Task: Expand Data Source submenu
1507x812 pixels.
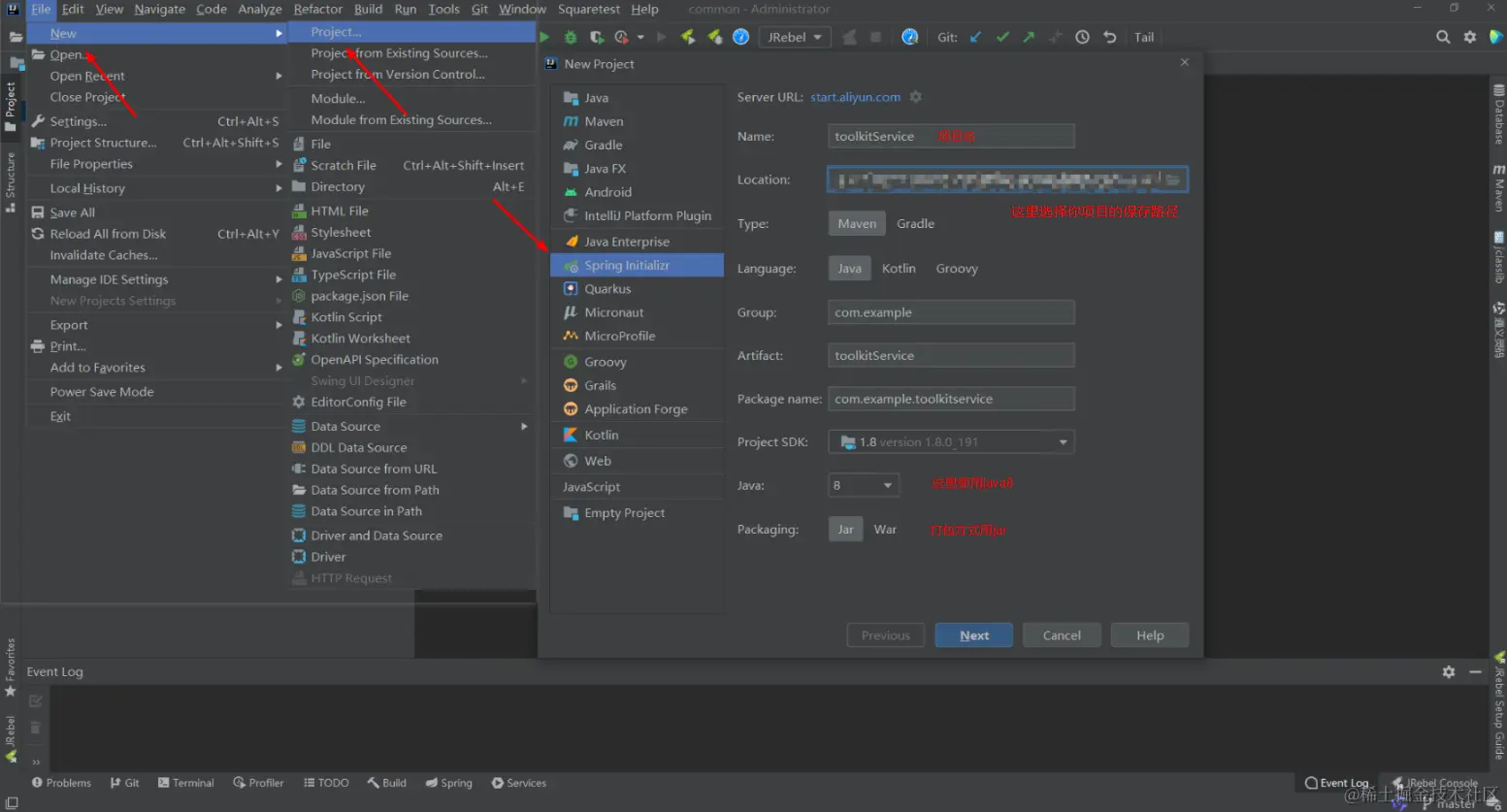Action: tap(411, 426)
